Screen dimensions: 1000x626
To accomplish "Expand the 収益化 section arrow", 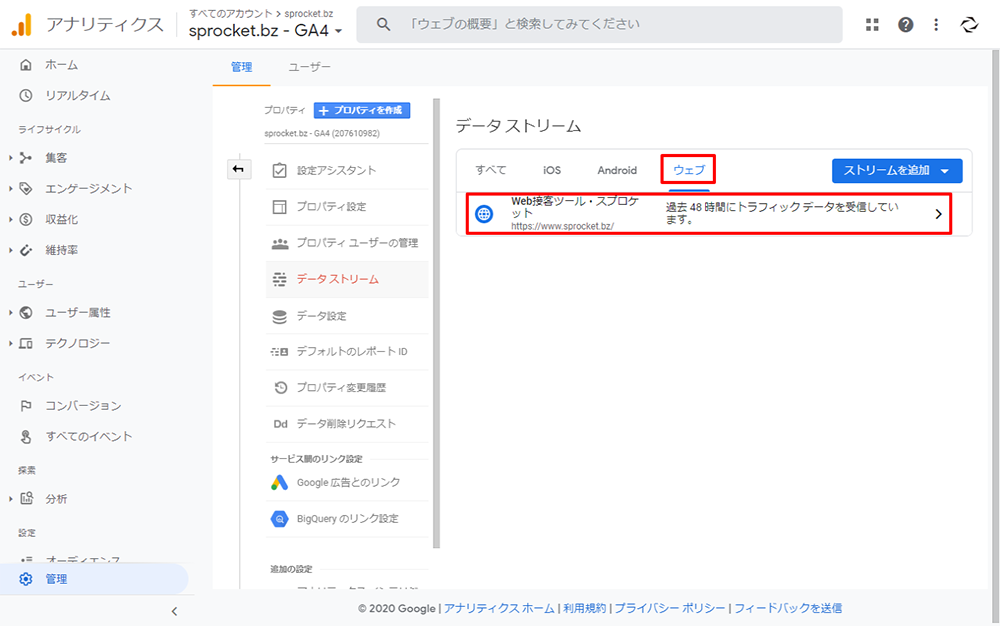I will tap(10, 219).
